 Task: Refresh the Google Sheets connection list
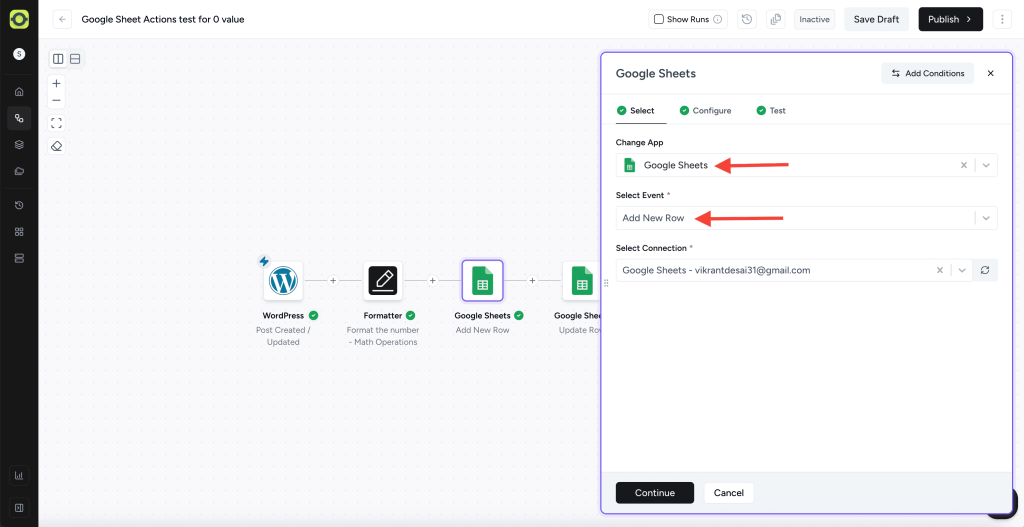[x=985, y=270]
